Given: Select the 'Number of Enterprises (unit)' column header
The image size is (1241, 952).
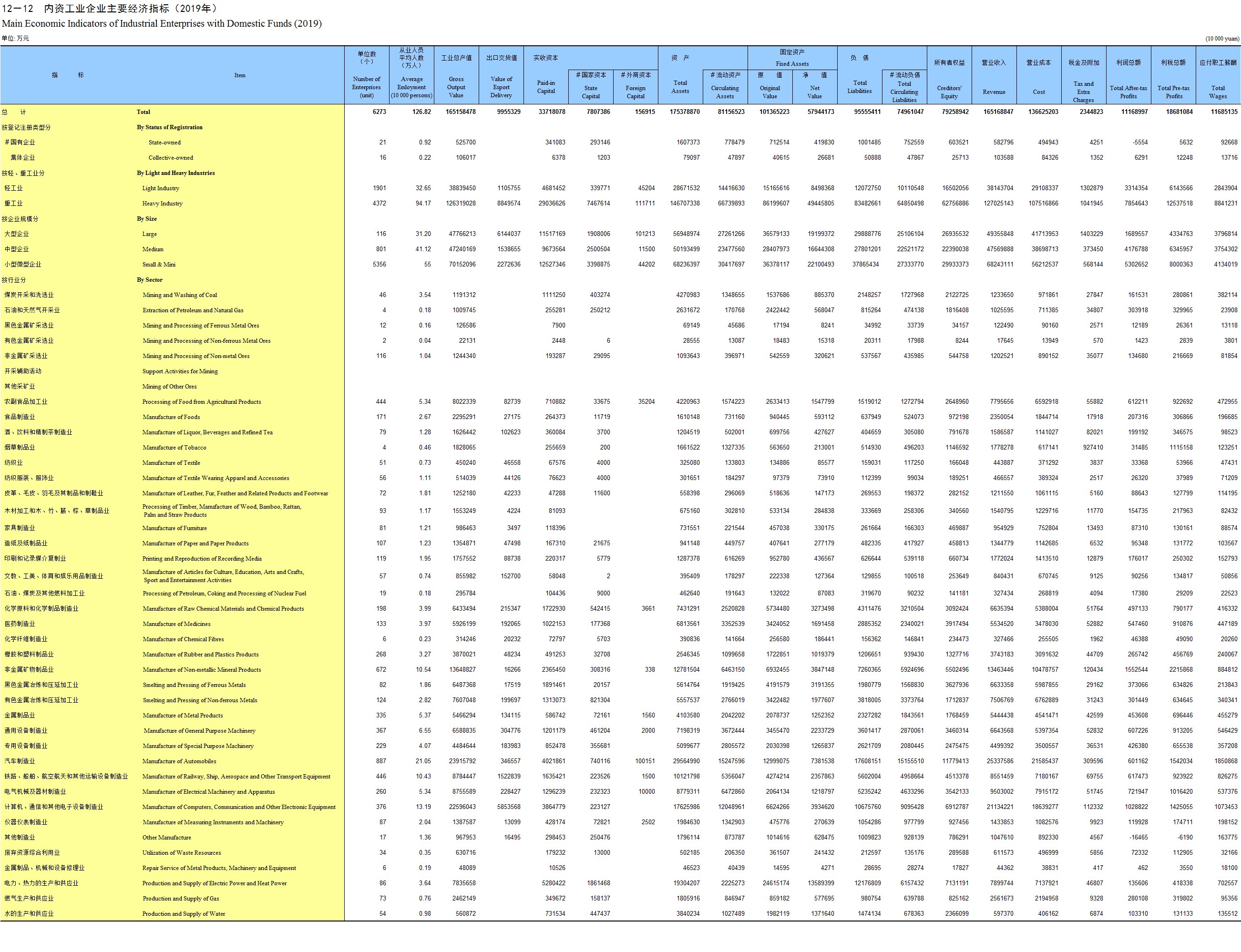Looking at the screenshot, I should tap(367, 75).
